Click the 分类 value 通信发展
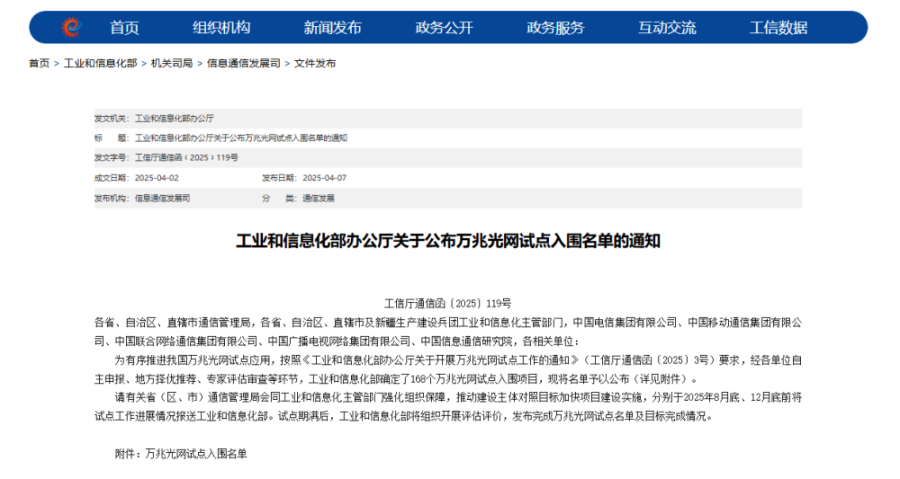Image resolution: width=900 pixels, height=479 pixels. click(x=319, y=198)
